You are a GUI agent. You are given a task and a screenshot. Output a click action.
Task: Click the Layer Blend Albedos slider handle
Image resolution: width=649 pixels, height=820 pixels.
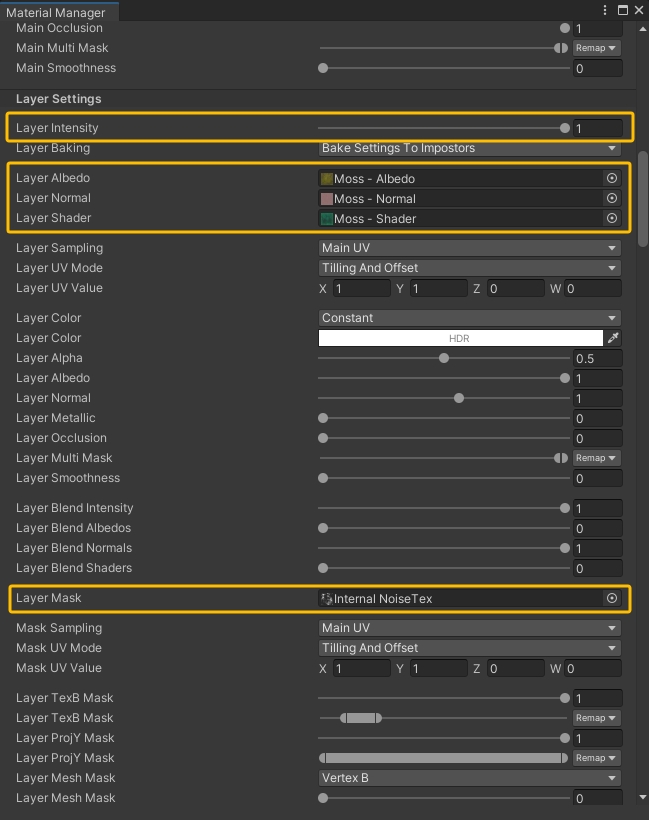[323, 528]
